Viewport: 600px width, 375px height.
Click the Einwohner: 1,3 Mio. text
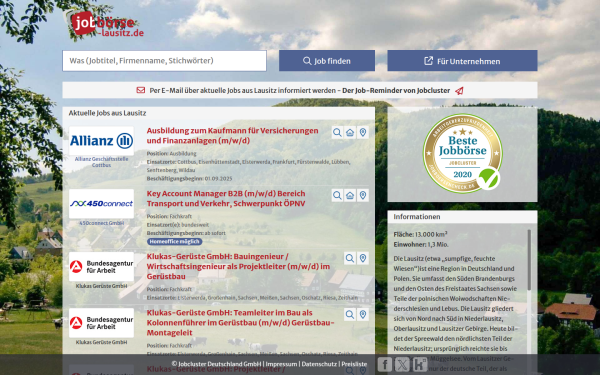[x=421, y=244]
